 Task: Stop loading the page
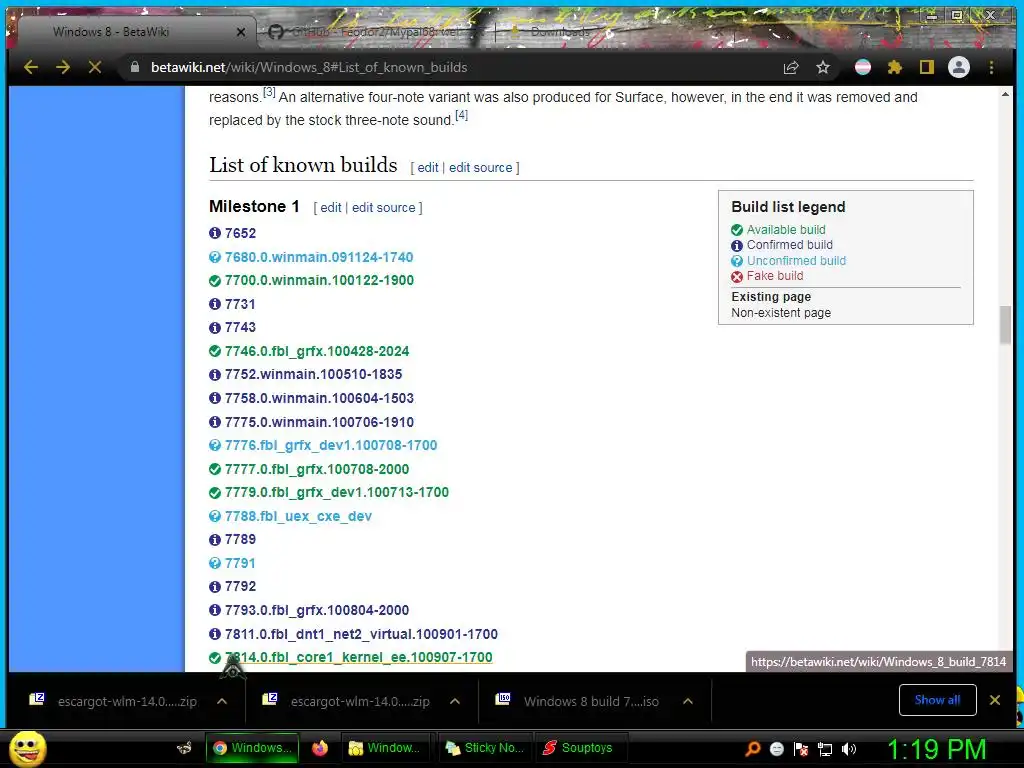(x=95, y=67)
